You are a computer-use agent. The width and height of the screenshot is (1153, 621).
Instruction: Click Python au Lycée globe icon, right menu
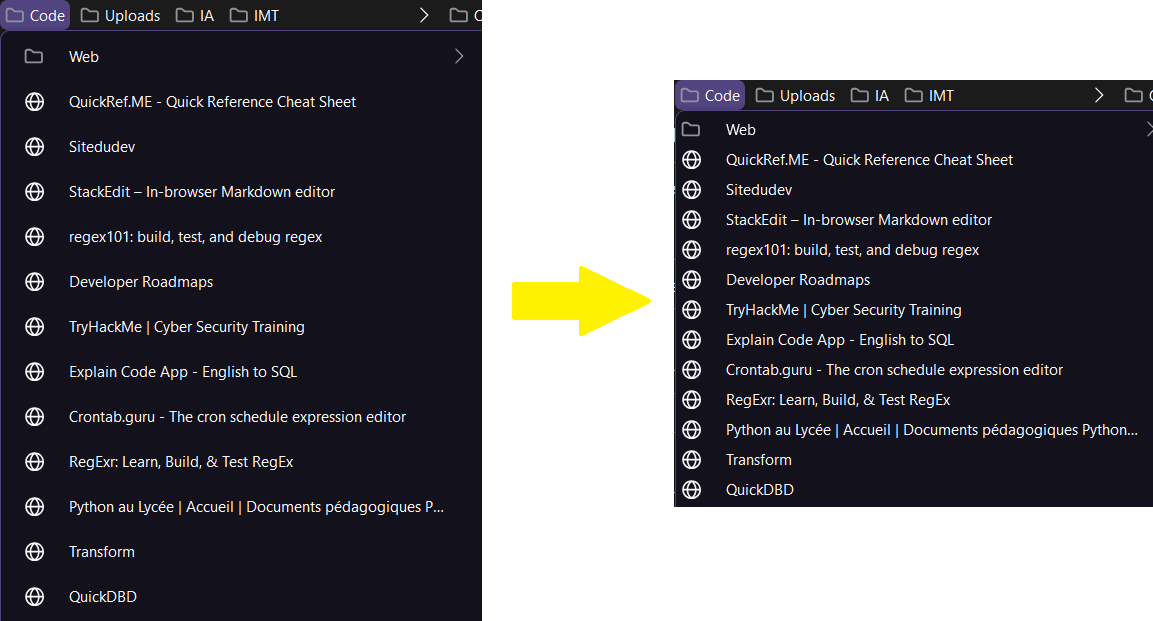click(691, 430)
